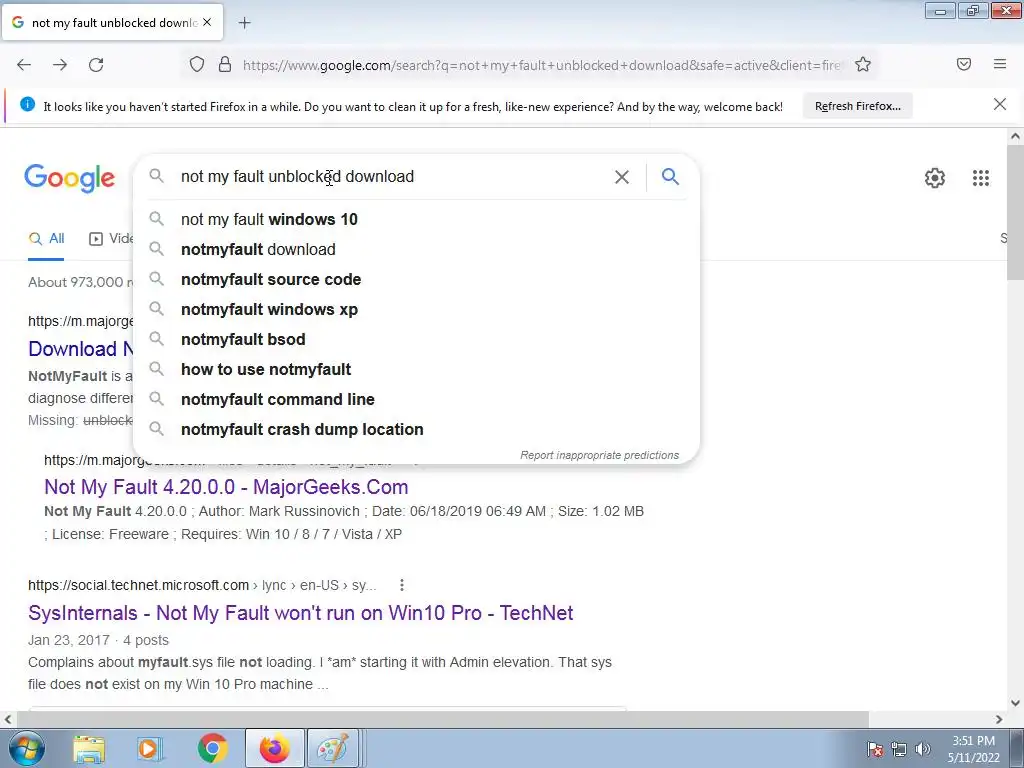Switch to Firefox taskbar button

[x=275, y=748]
